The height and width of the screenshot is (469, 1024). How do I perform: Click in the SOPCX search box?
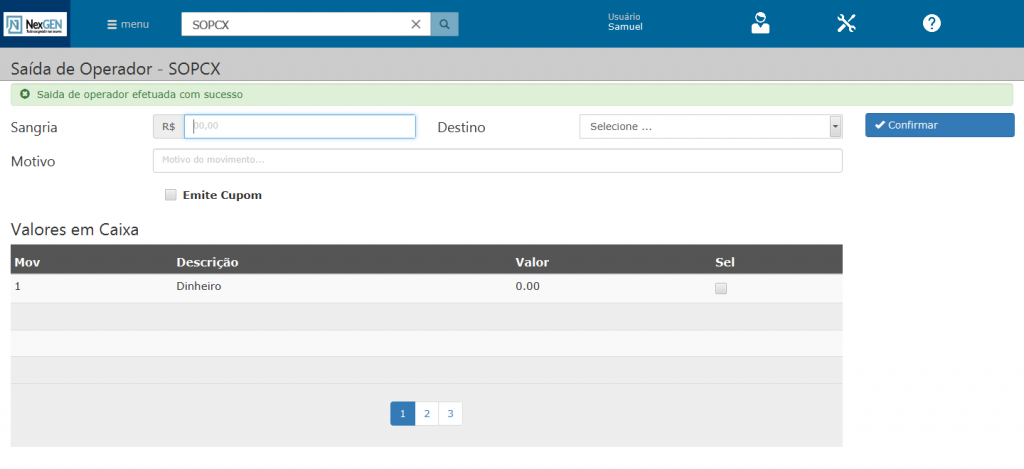(x=295, y=24)
